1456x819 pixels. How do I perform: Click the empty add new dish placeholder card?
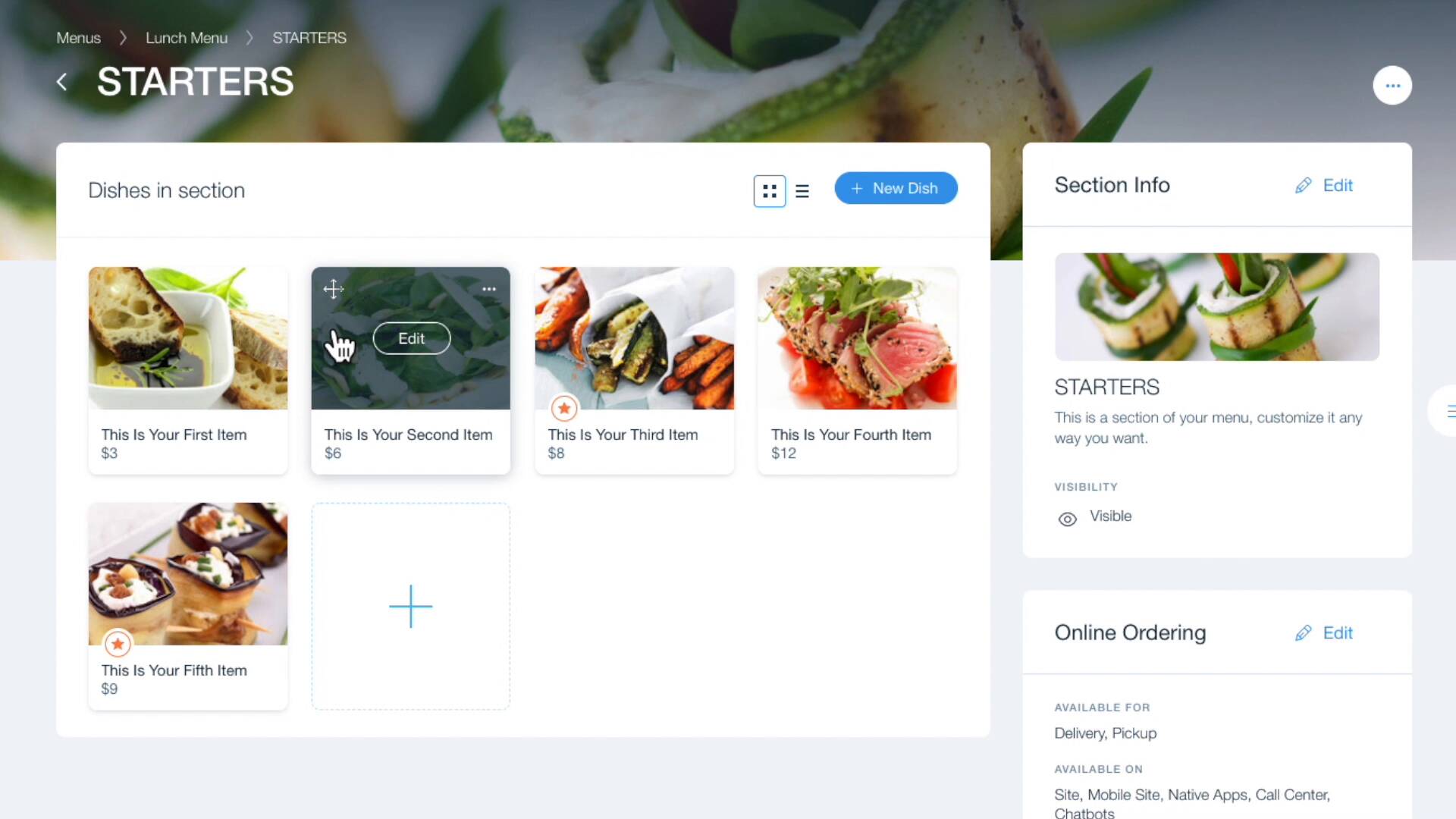coord(411,605)
